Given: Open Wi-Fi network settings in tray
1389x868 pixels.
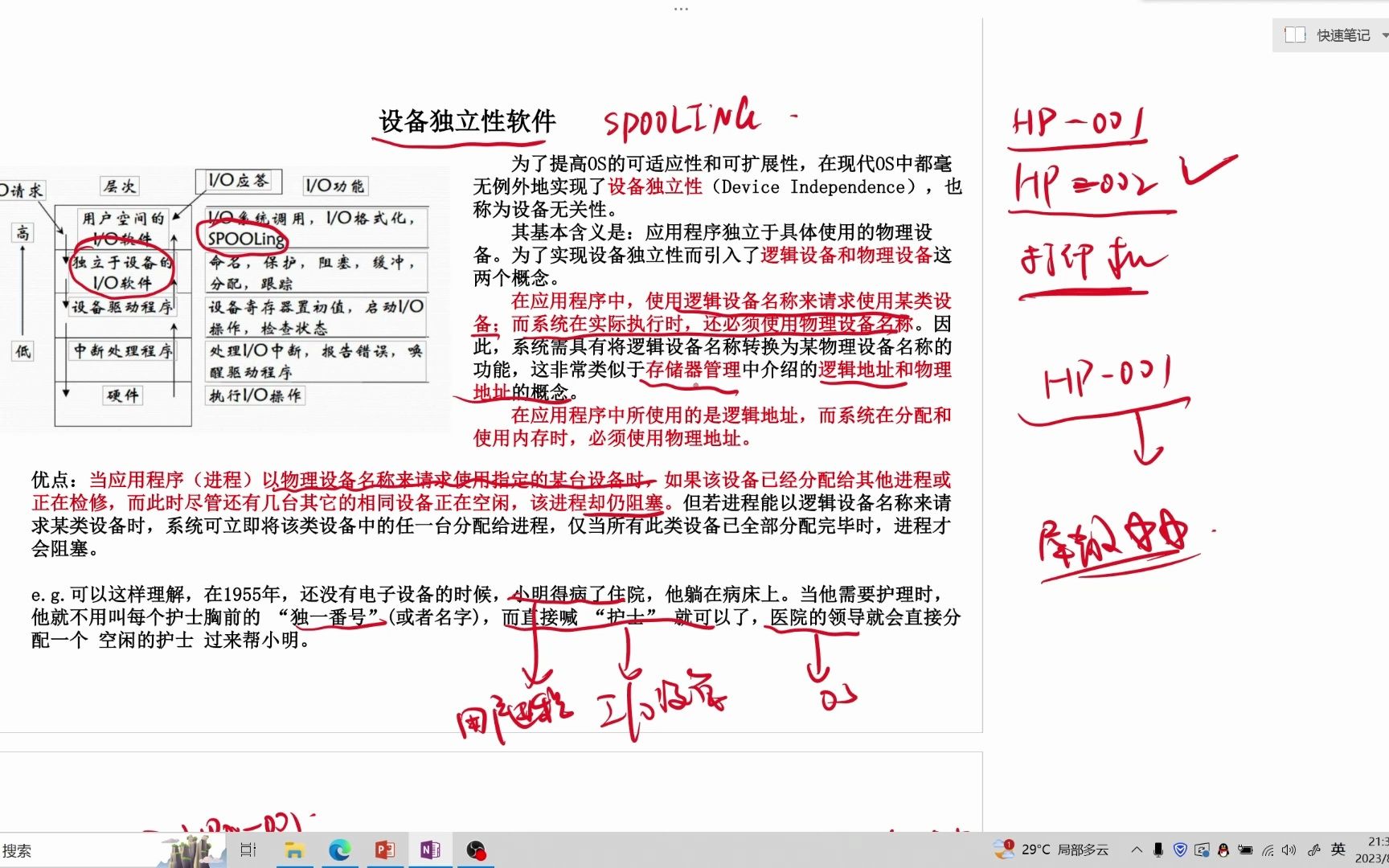Looking at the screenshot, I should click(x=1268, y=850).
